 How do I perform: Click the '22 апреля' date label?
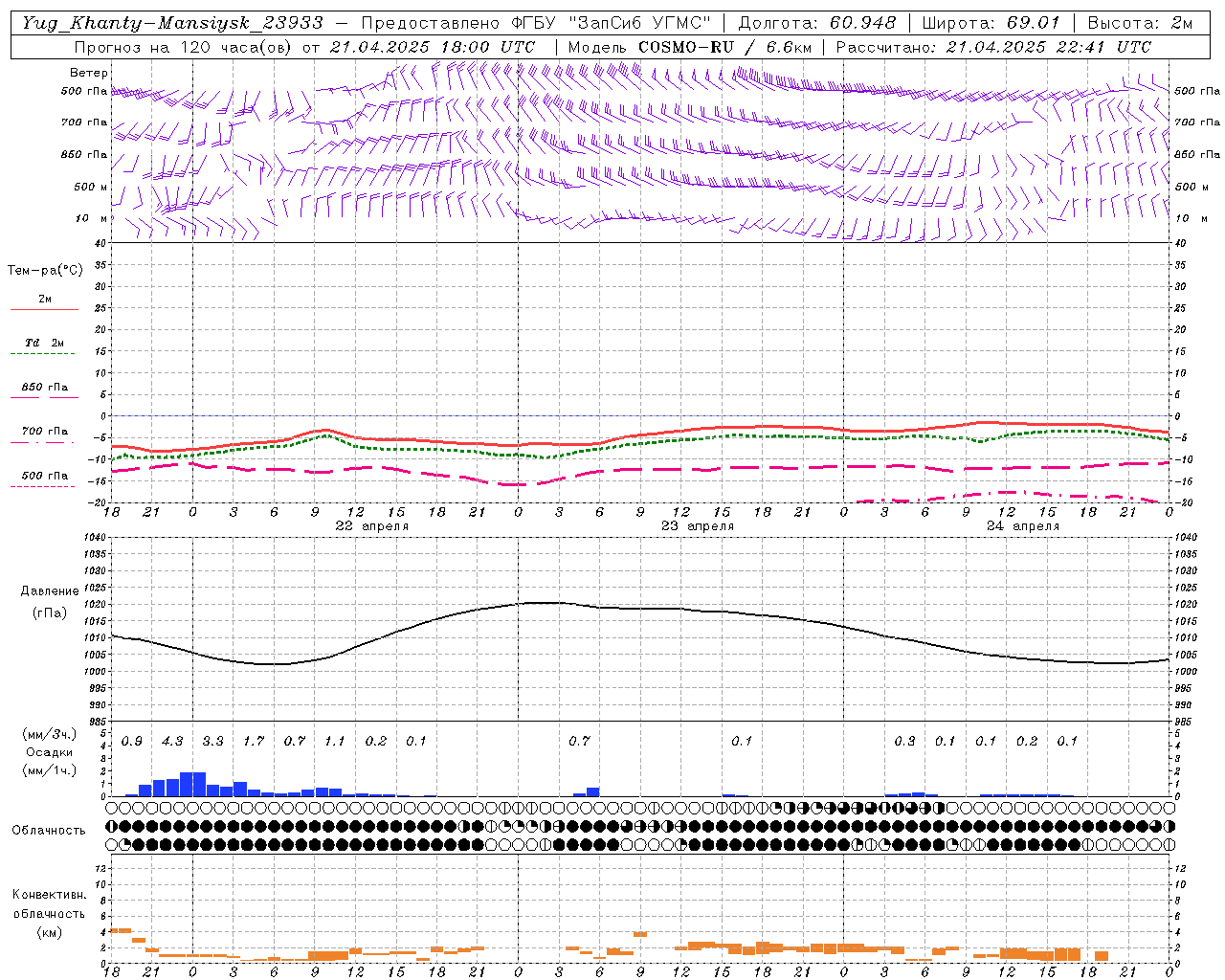[x=371, y=526]
